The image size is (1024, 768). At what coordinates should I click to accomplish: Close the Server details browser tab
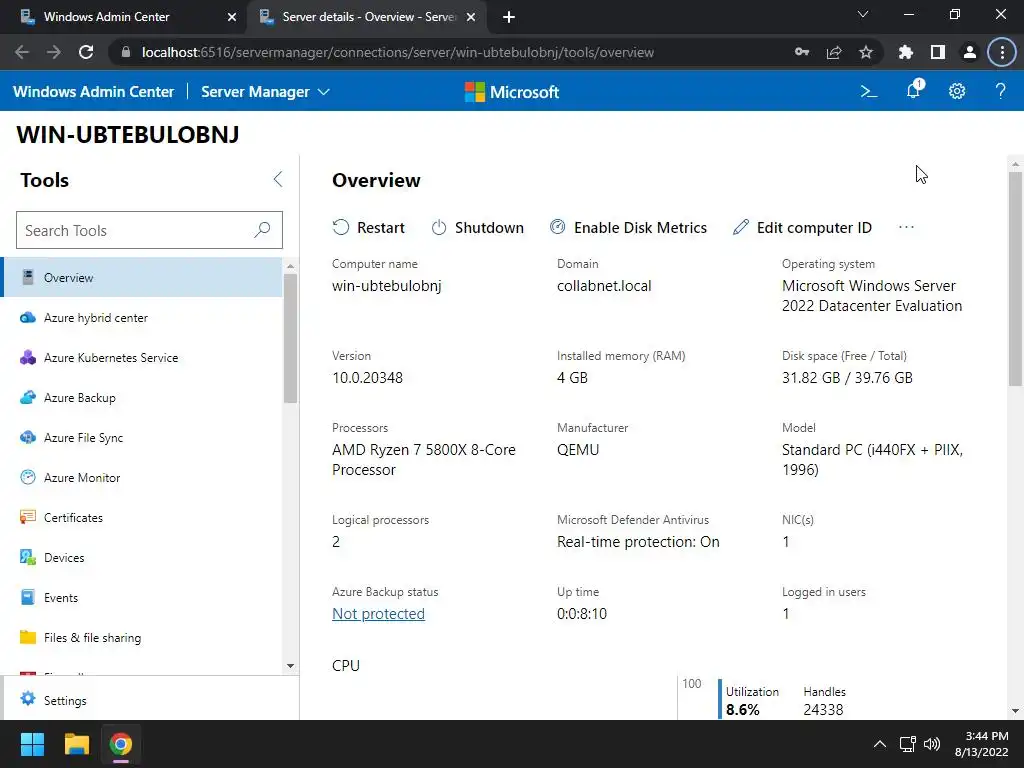471,18
